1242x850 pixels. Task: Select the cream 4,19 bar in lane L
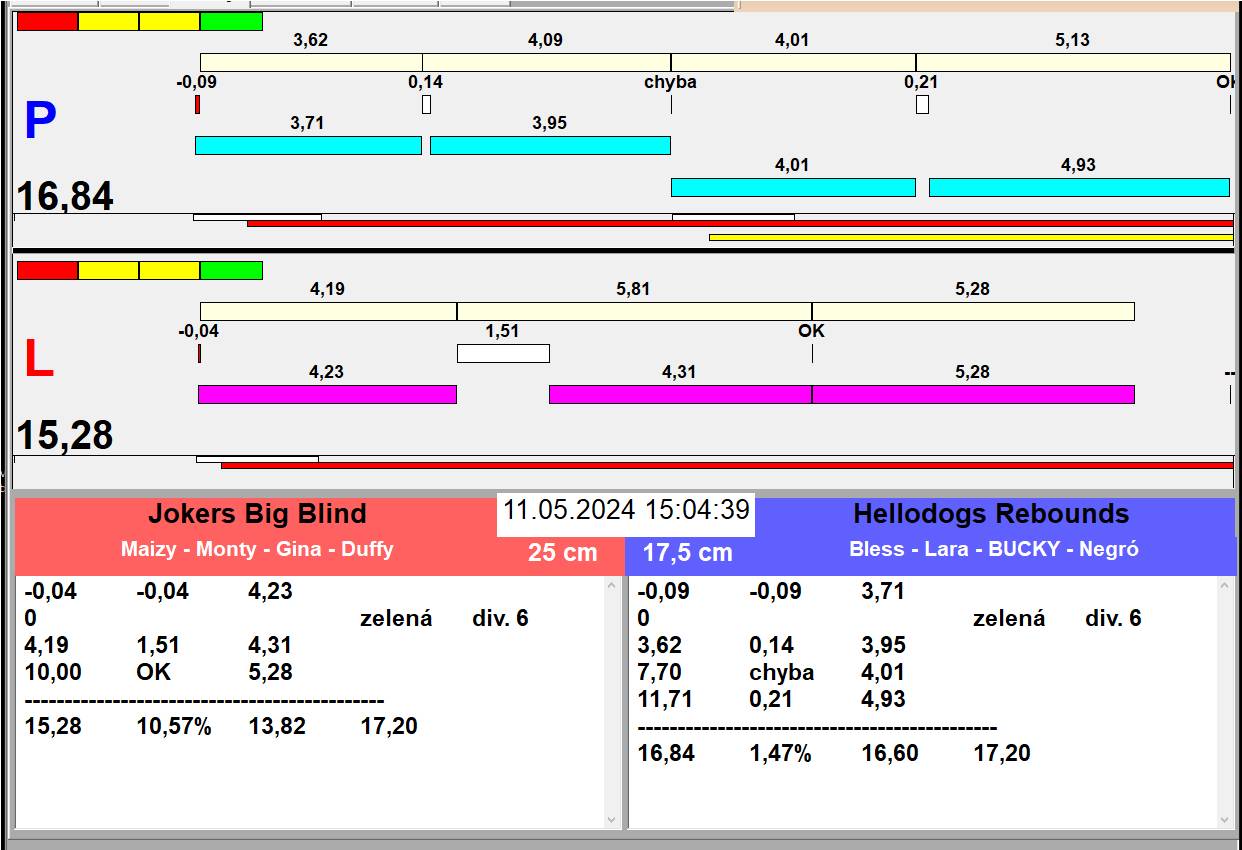[328, 311]
